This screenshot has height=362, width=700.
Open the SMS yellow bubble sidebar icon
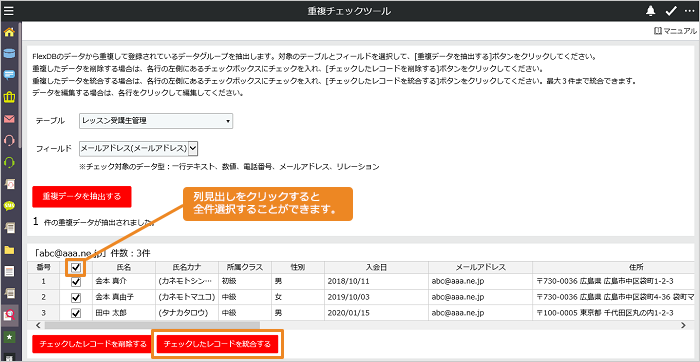coord(9,206)
